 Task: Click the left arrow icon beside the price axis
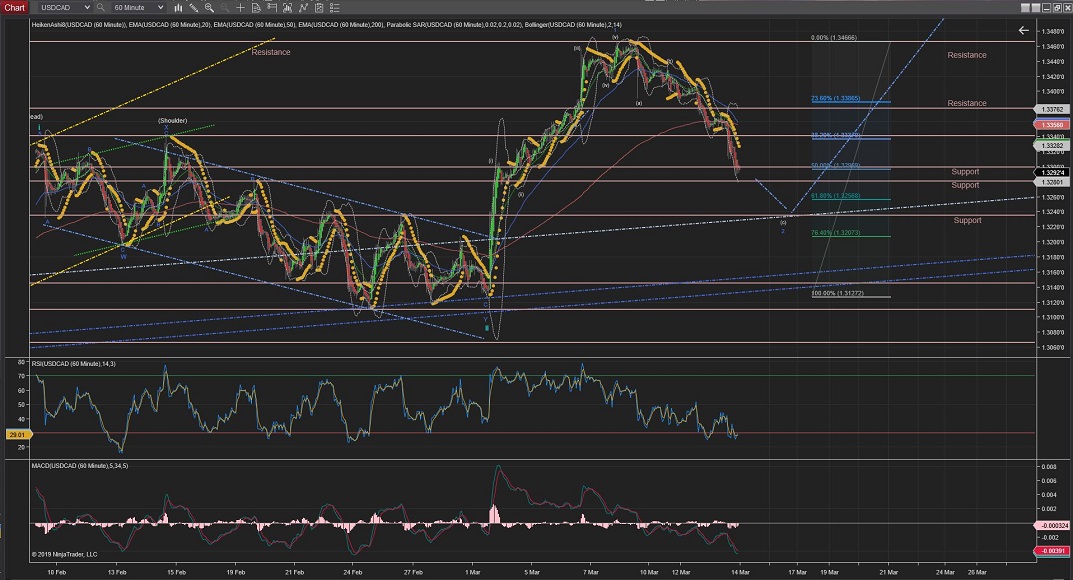[x=1024, y=30]
